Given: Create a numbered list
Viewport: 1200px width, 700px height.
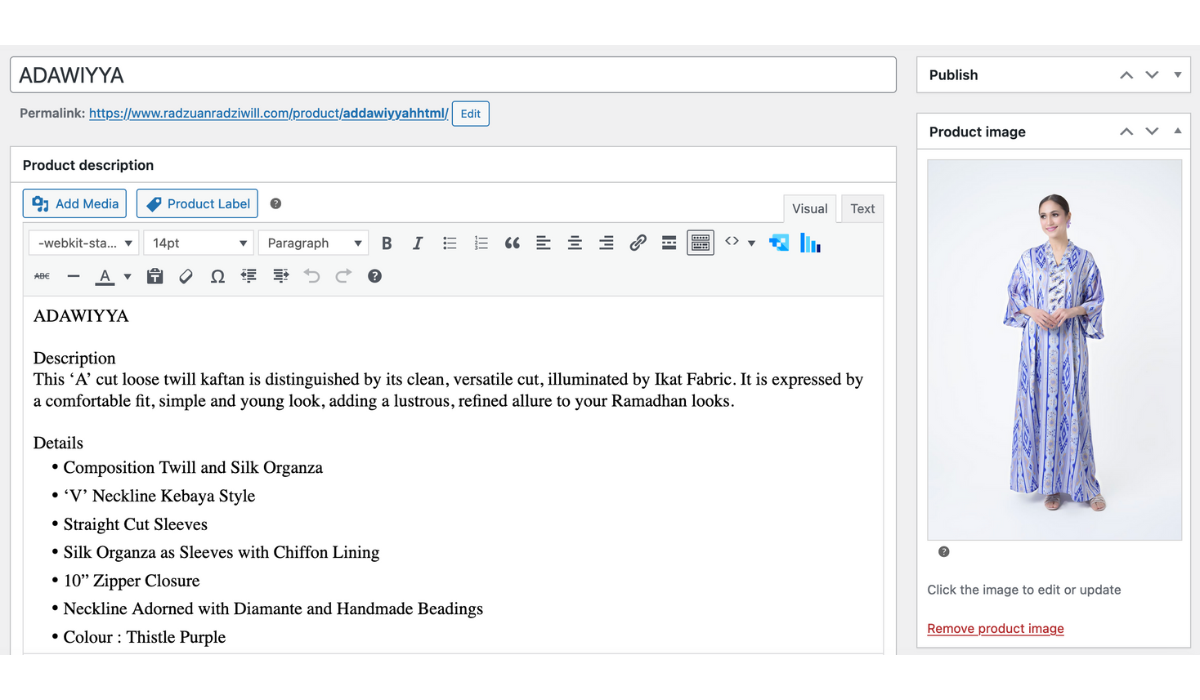Looking at the screenshot, I should pyautogui.click(x=481, y=243).
